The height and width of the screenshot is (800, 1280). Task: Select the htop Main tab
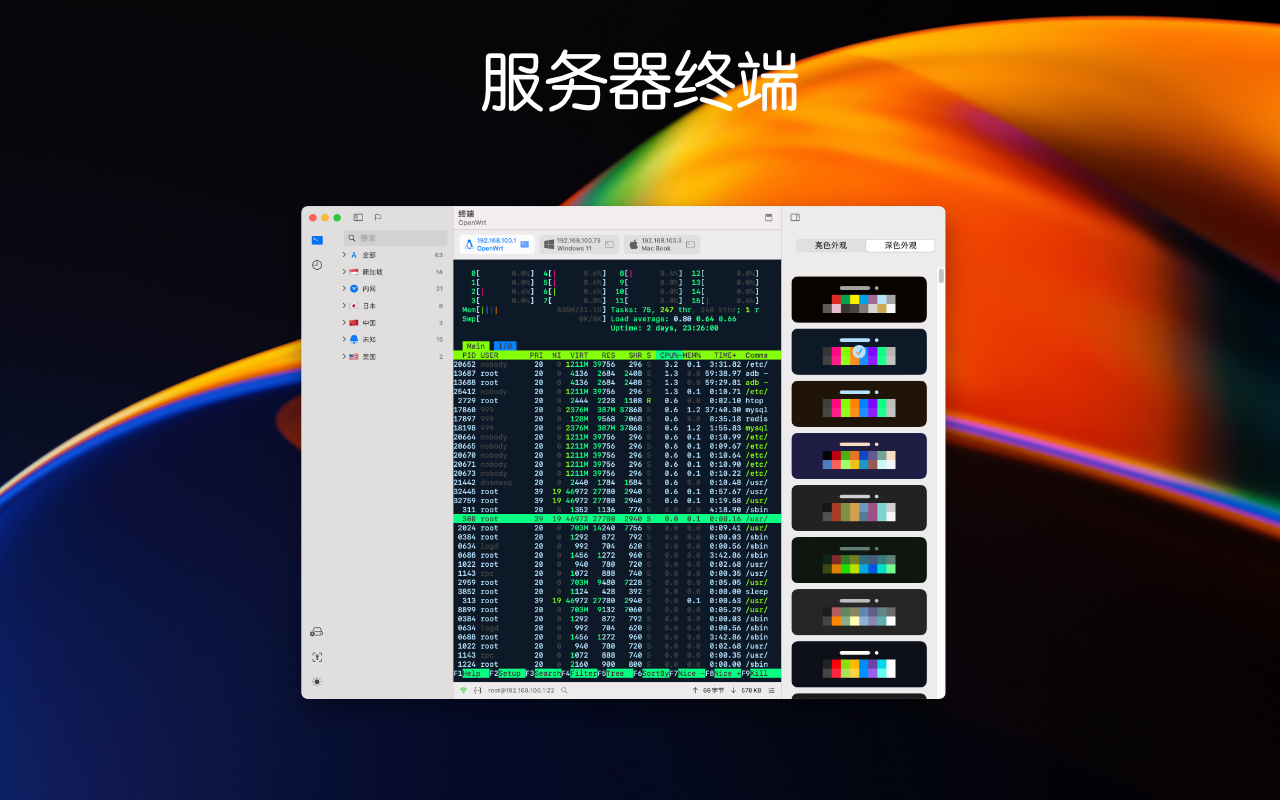click(x=475, y=346)
